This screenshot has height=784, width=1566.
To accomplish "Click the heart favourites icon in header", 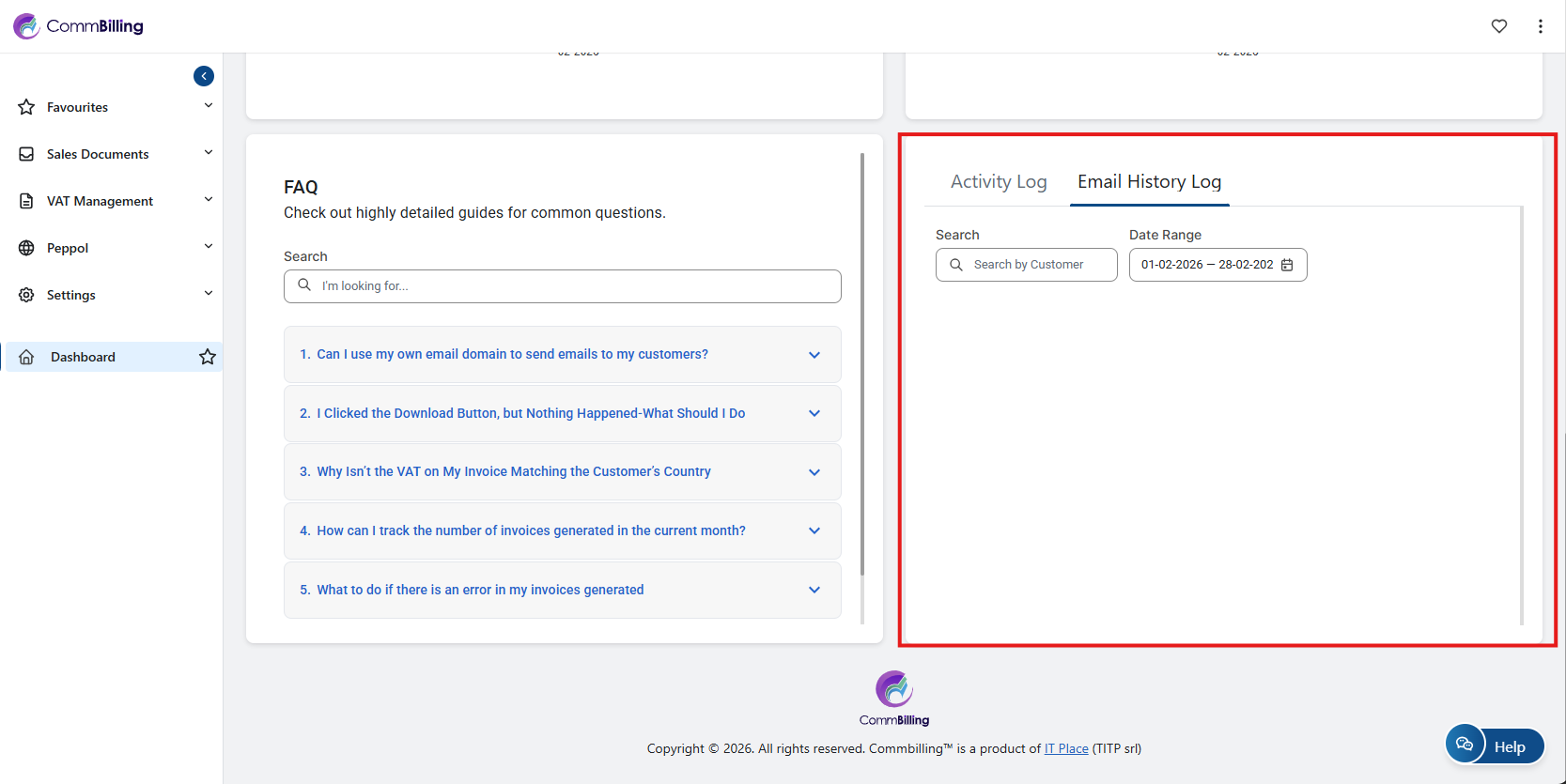I will point(1498,26).
